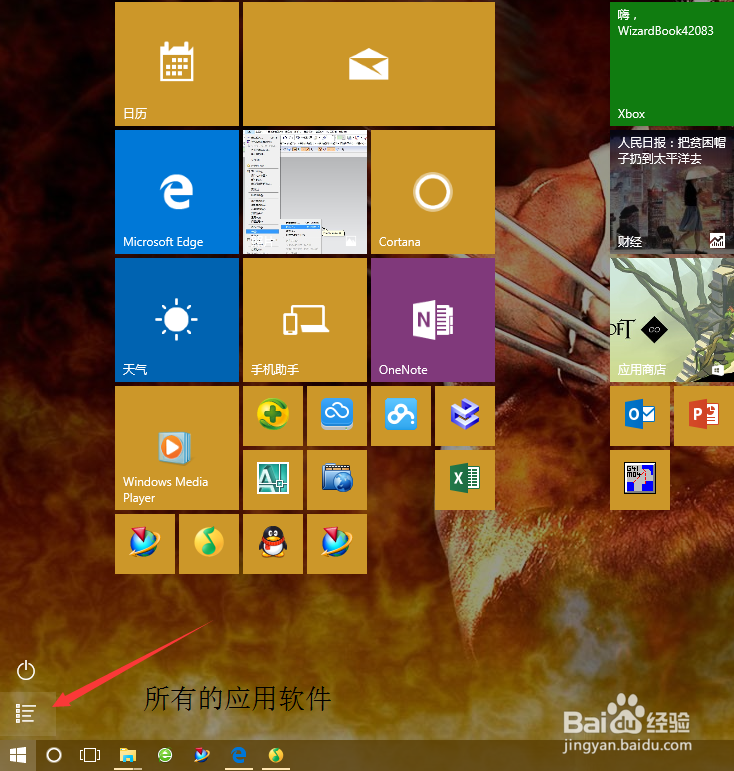734x771 pixels.
Task: Open the All apps list button
Action: tap(28, 713)
